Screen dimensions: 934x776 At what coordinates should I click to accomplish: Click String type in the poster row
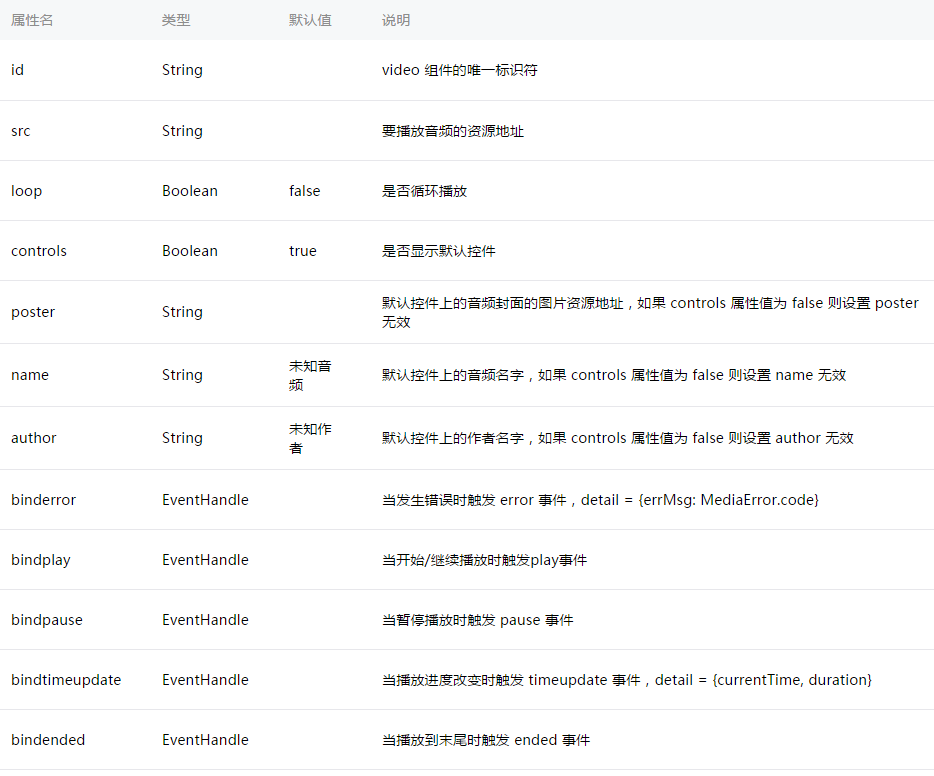182,312
